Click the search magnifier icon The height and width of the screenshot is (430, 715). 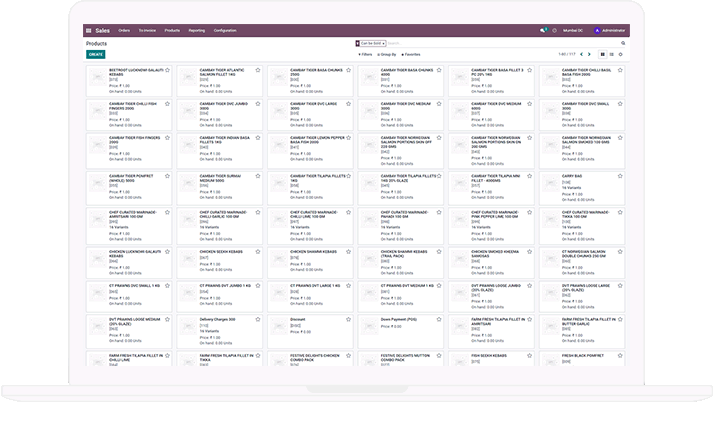tap(623, 43)
